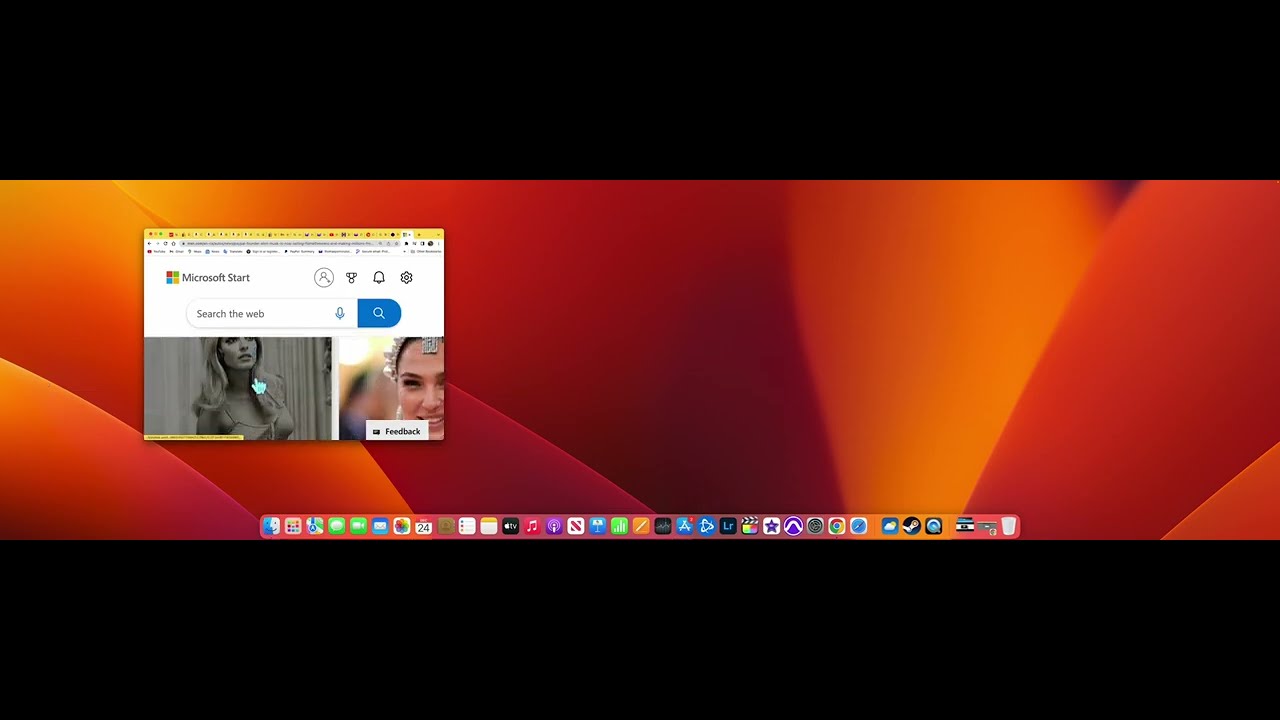Open Finder from the Dock

271,526
